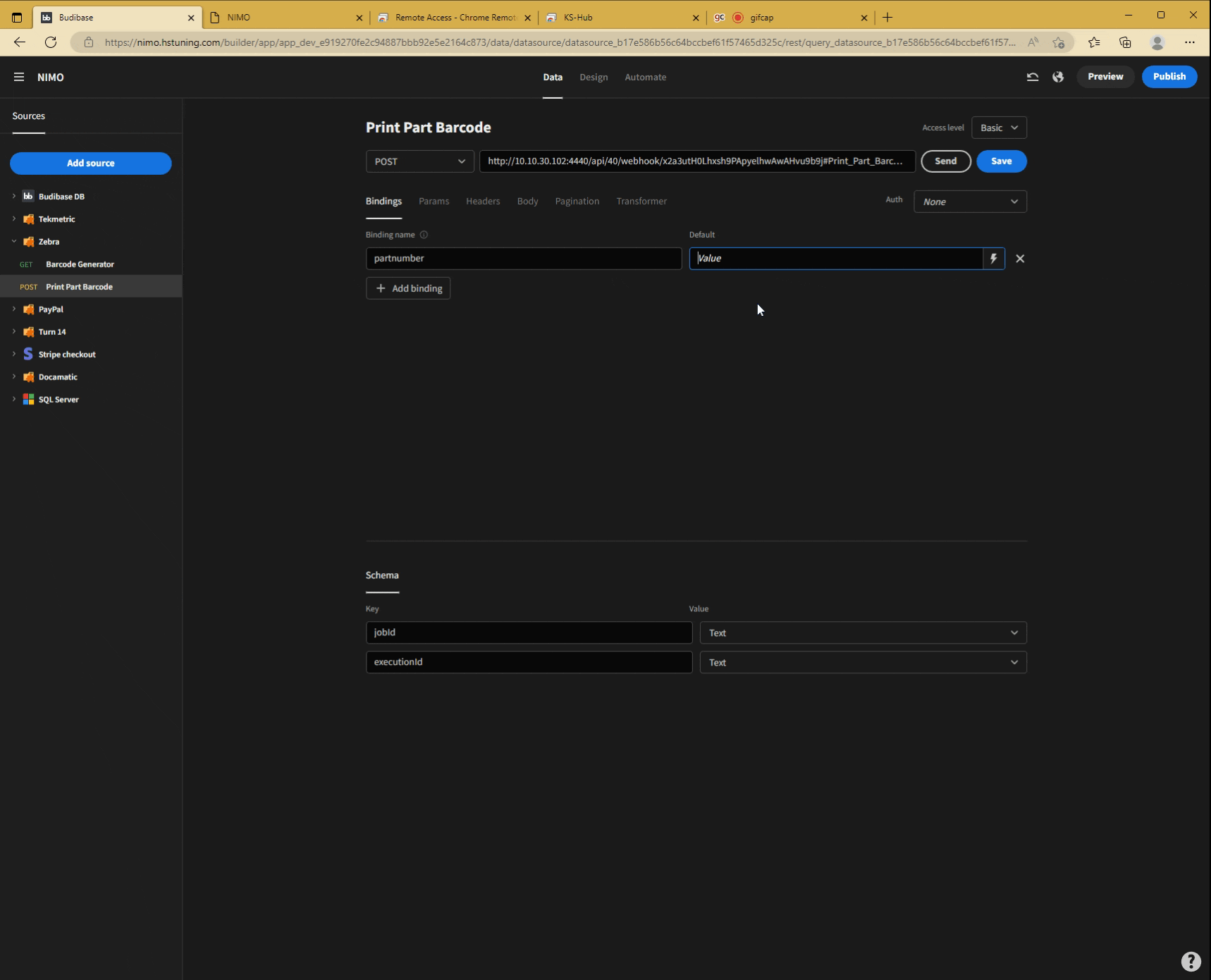The image size is (1211, 980).
Task: Open the POST method dropdown
Action: click(419, 161)
